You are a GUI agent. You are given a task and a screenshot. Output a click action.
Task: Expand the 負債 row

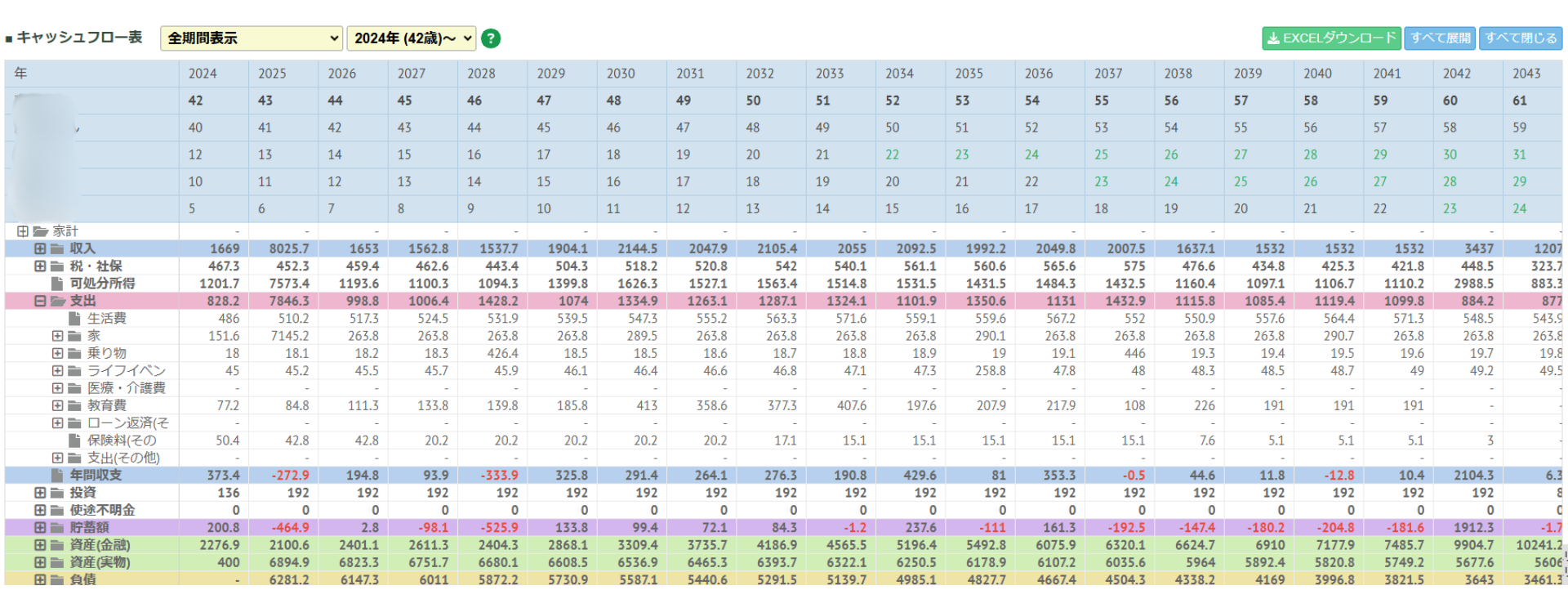tap(39, 579)
